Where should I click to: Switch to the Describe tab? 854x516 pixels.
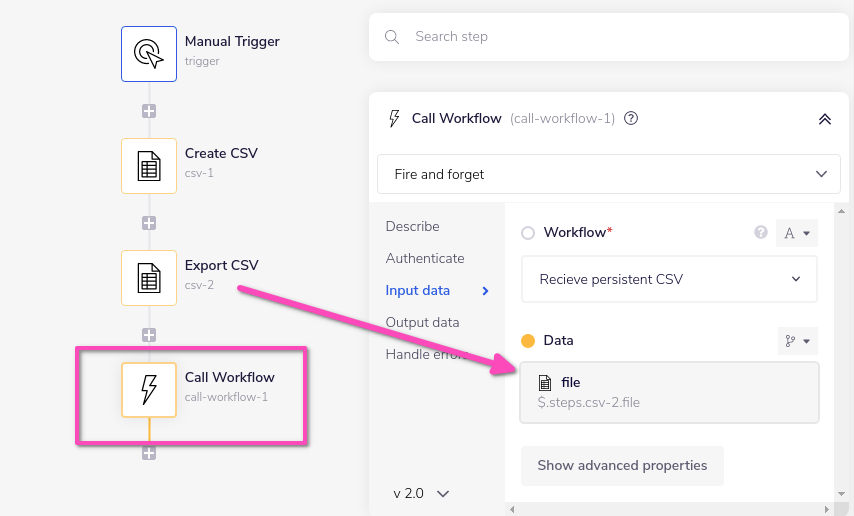tap(412, 226)
